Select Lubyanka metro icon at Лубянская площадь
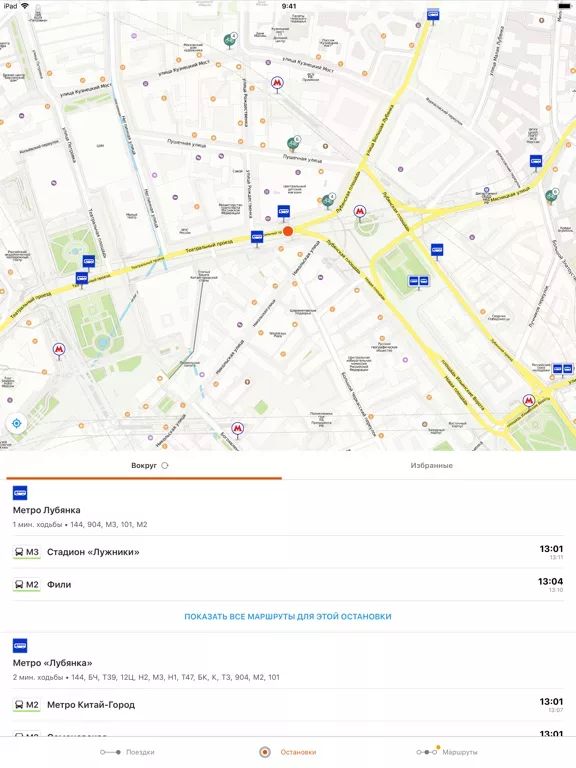Screen dimensions: 576x768 point(360,212)
